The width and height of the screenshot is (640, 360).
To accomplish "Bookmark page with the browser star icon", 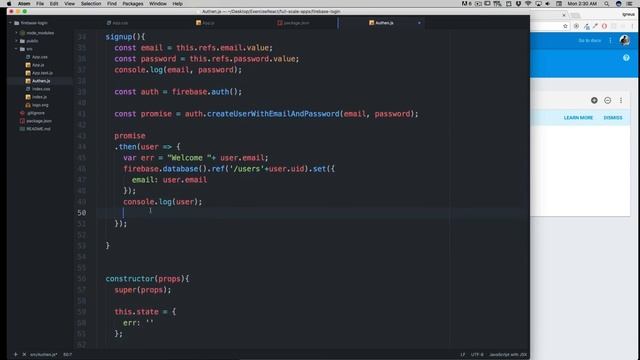I will click(565, 26).
